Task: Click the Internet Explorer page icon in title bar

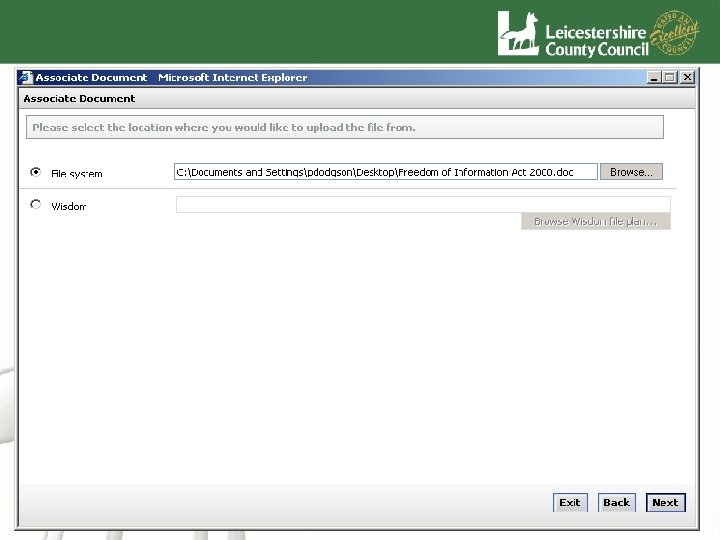Action: [26, 78]
